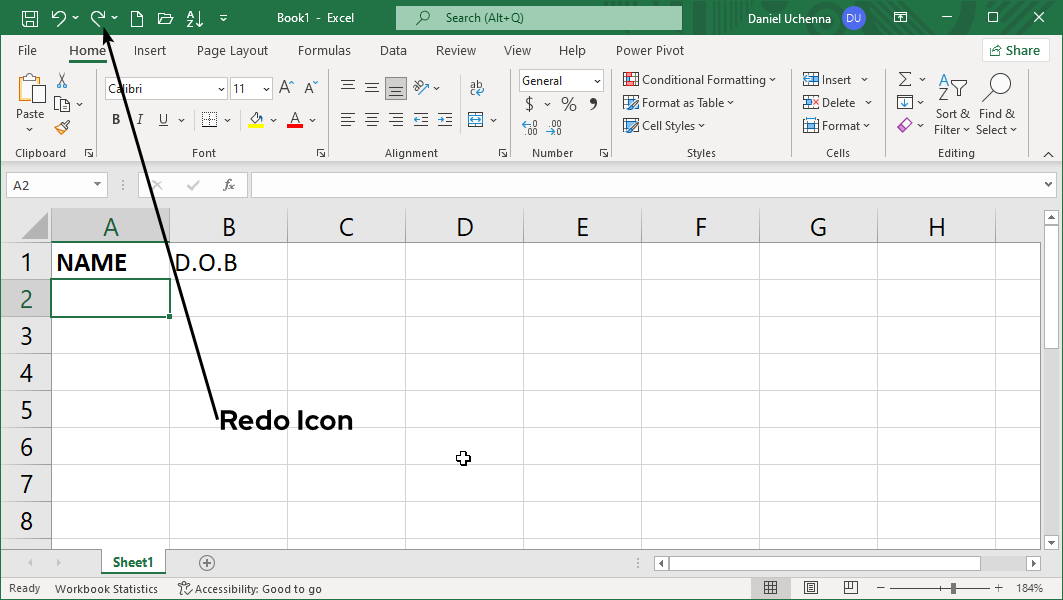The image size is (1063, 600).
Task: Click the Share button
Action: pos(1015,51)
